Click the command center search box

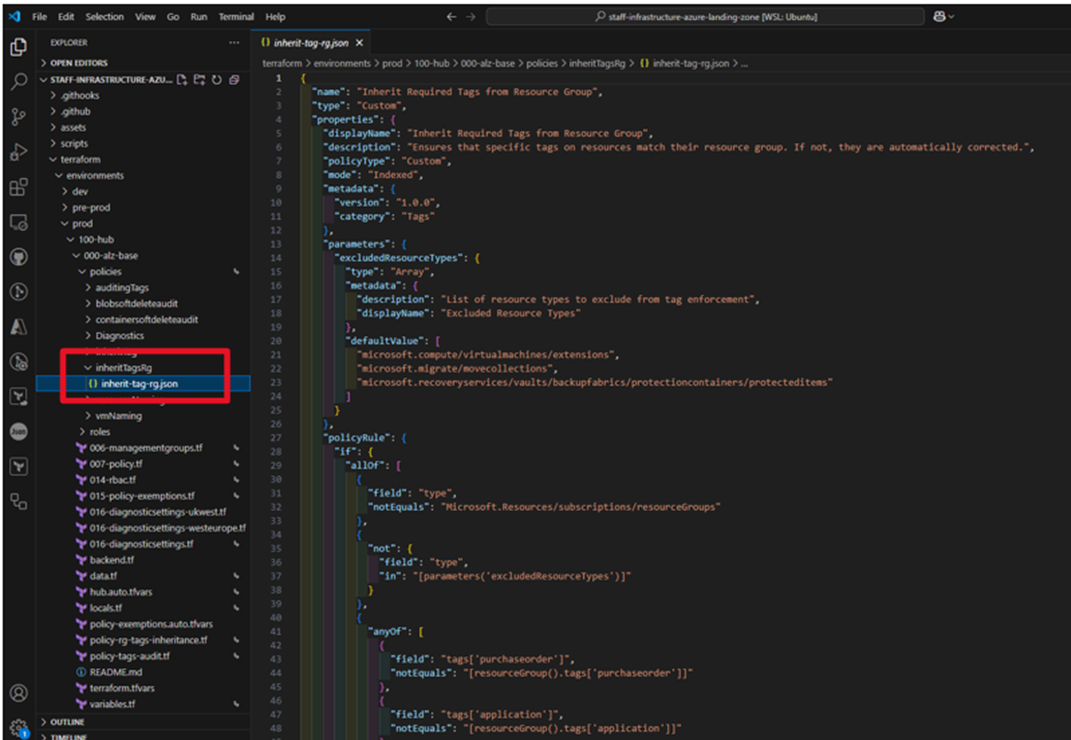point(705,16)
